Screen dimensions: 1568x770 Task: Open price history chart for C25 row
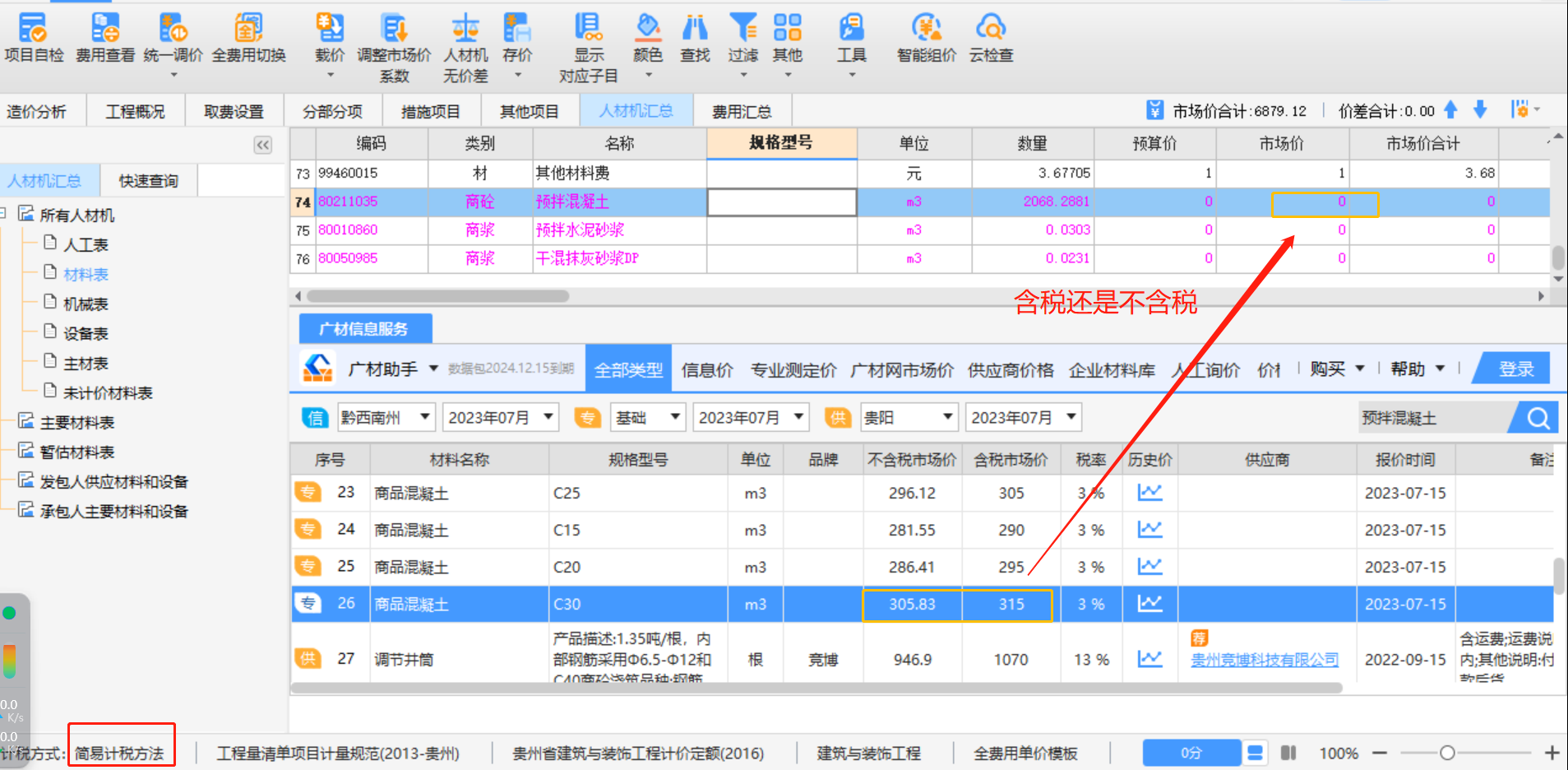(1149, 493)
